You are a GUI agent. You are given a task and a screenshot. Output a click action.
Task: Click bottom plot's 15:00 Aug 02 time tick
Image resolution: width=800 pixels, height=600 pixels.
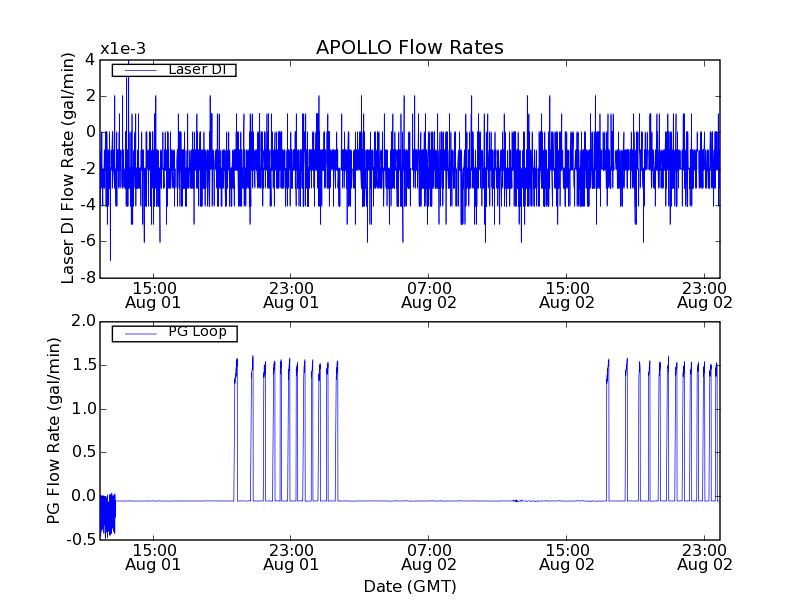point(566,557)
